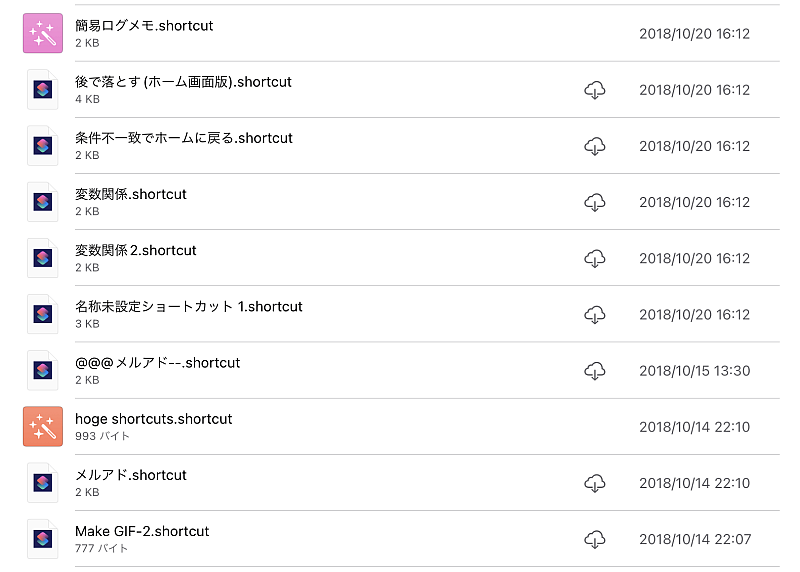800x572 pixels.
Task: Click the pink magic wand icon for 簡易ログメモ
Action: click(43, 33)
